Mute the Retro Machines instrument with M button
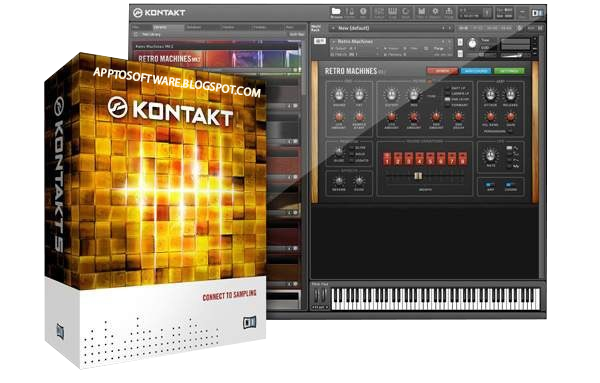This screenshot has height=383, width=600. (460, 54)
